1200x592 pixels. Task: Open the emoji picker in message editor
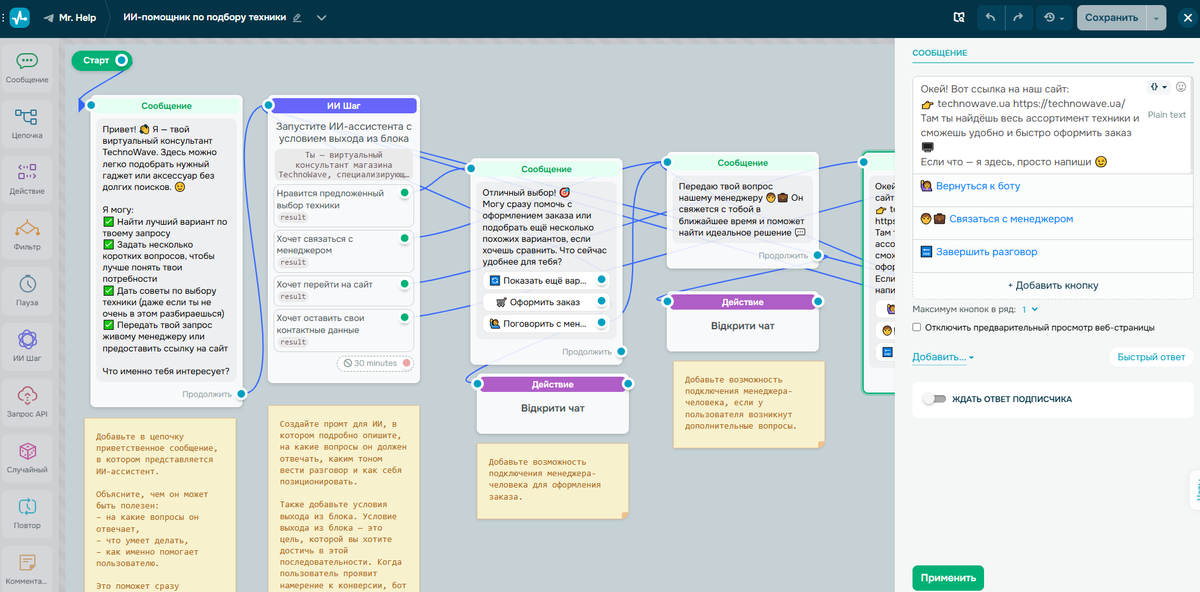pos(1181,87)
